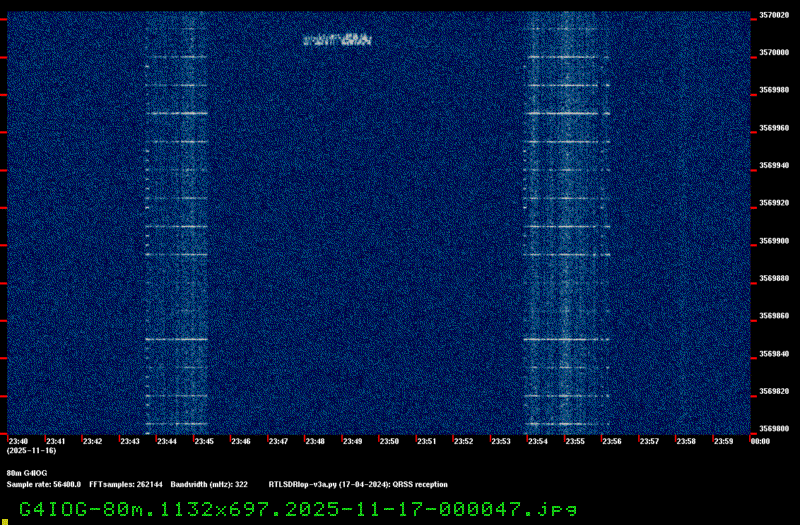
Task: Click the 80m G4IOG station label
Action: click(27, 473)
